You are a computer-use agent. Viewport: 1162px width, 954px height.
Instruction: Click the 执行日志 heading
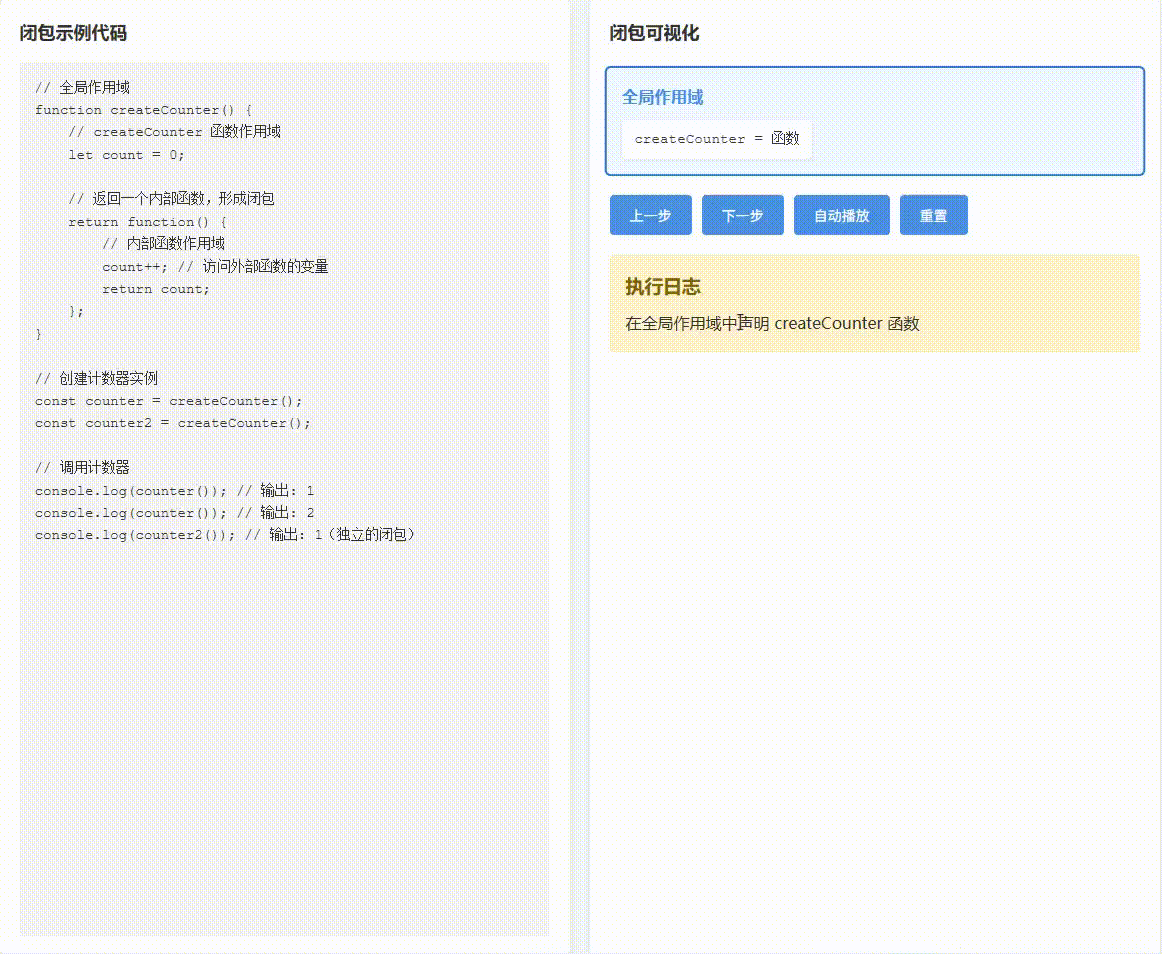pyautogui.click(x=663, y=287)
